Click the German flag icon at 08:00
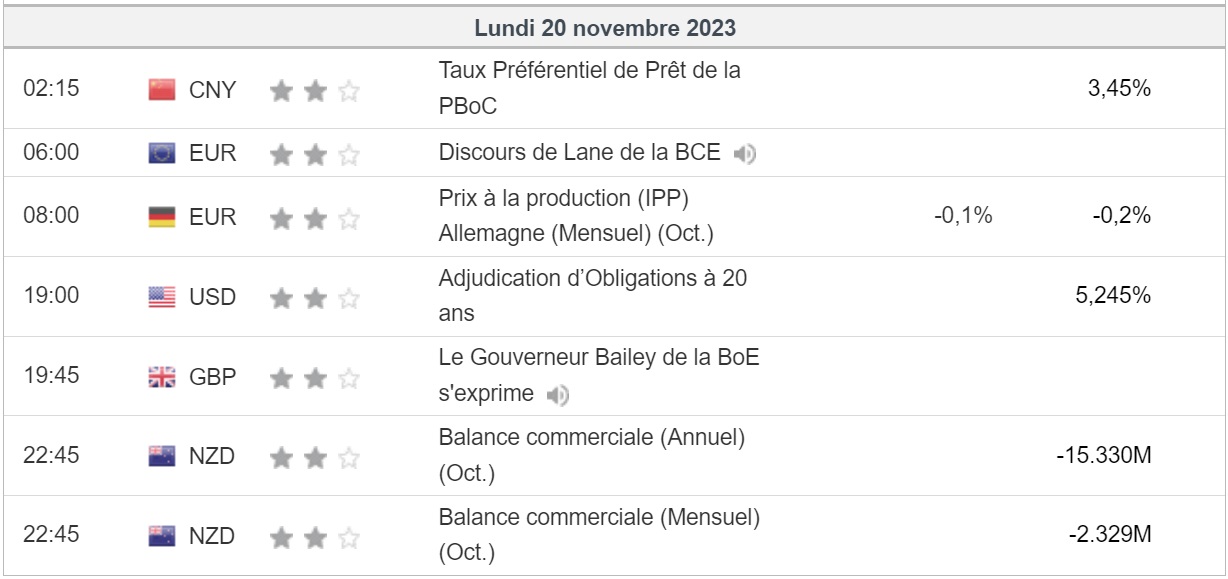Image resolution: width=1228 pixels, height=579 pixels. coord(161,216)
